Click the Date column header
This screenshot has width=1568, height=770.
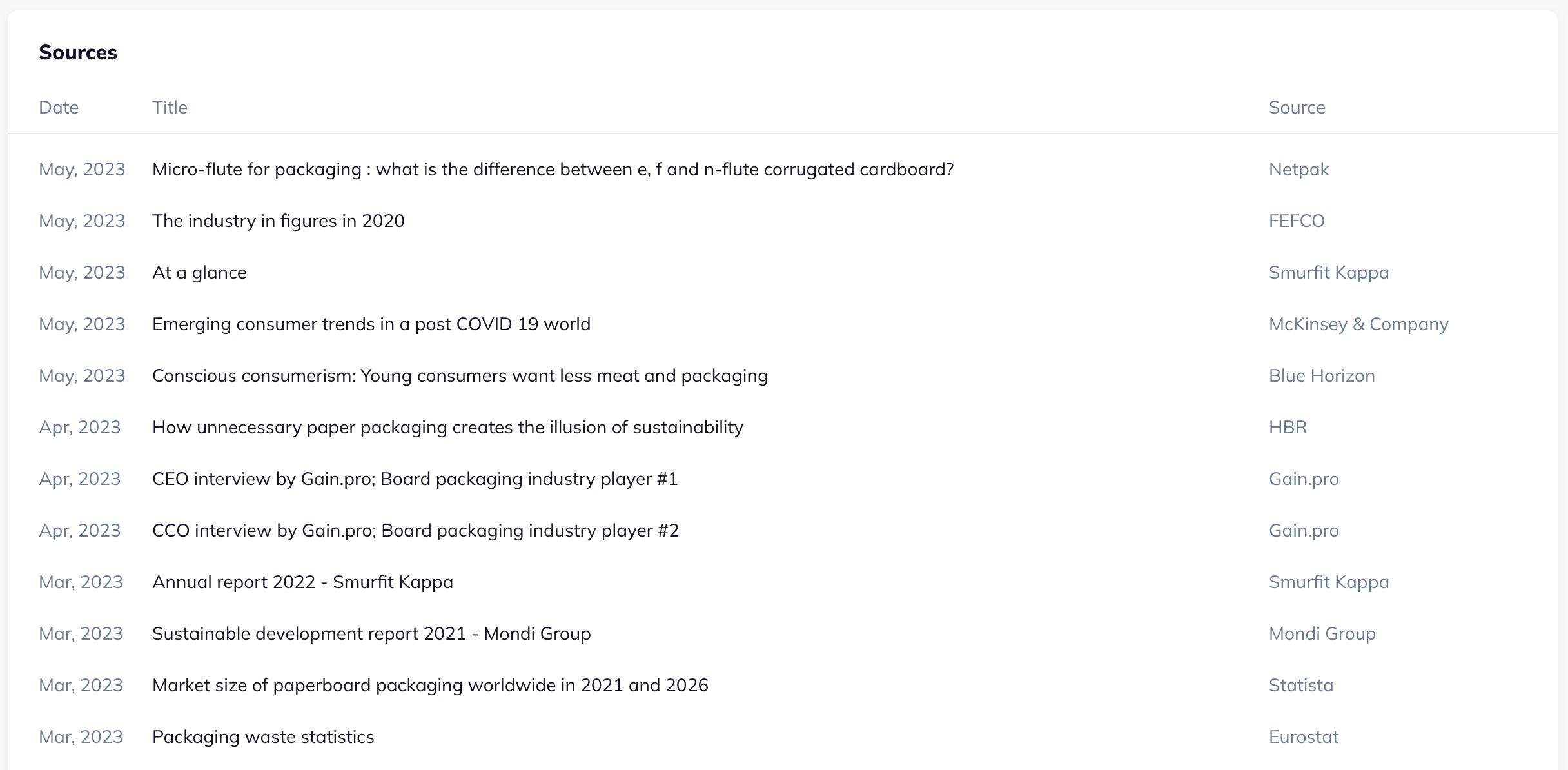(x=59, y=108)
